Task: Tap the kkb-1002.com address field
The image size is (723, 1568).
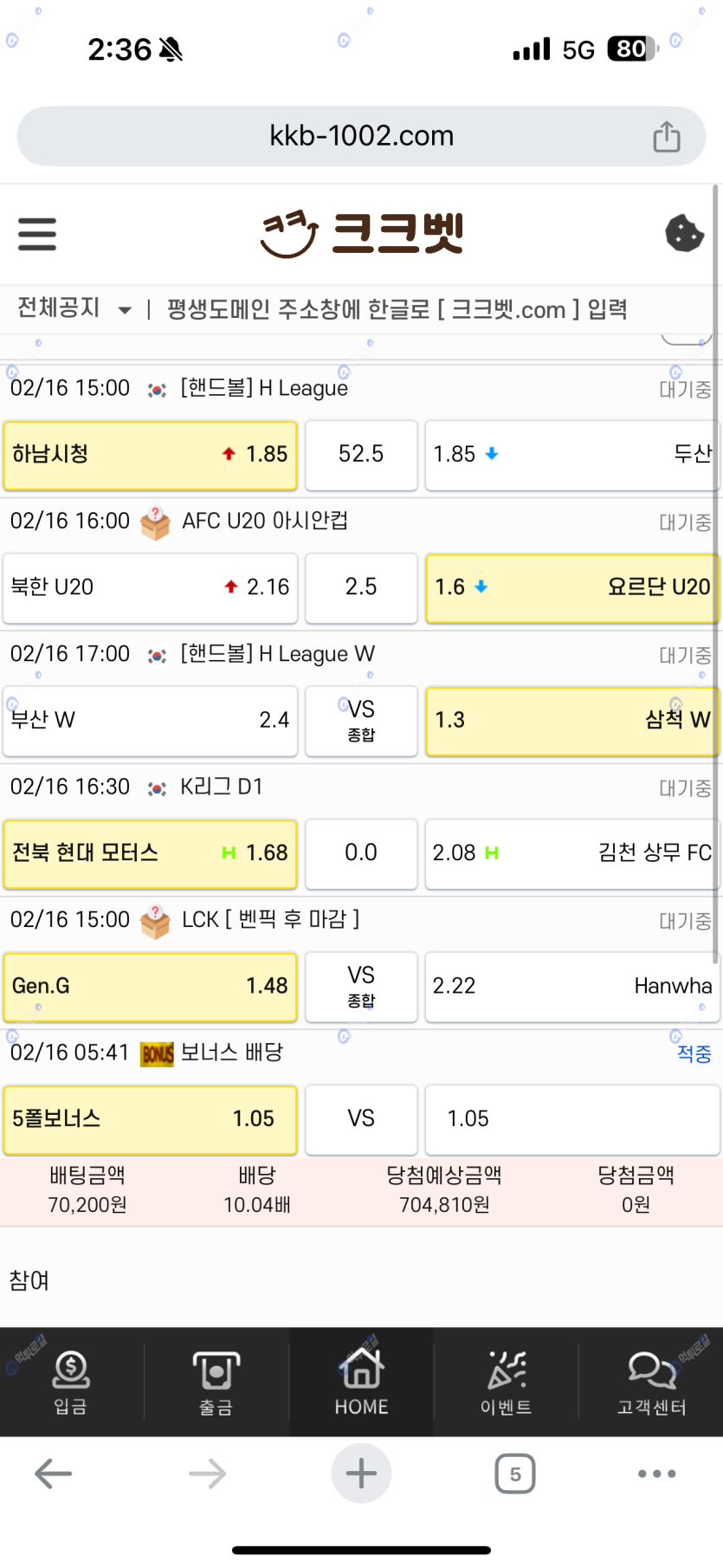Action: point(361,136)
